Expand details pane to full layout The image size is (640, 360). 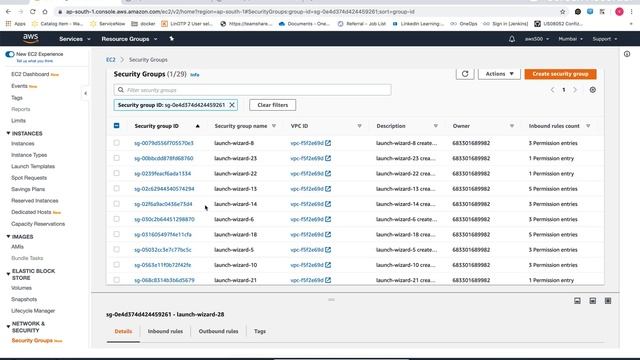coord(608,301)
